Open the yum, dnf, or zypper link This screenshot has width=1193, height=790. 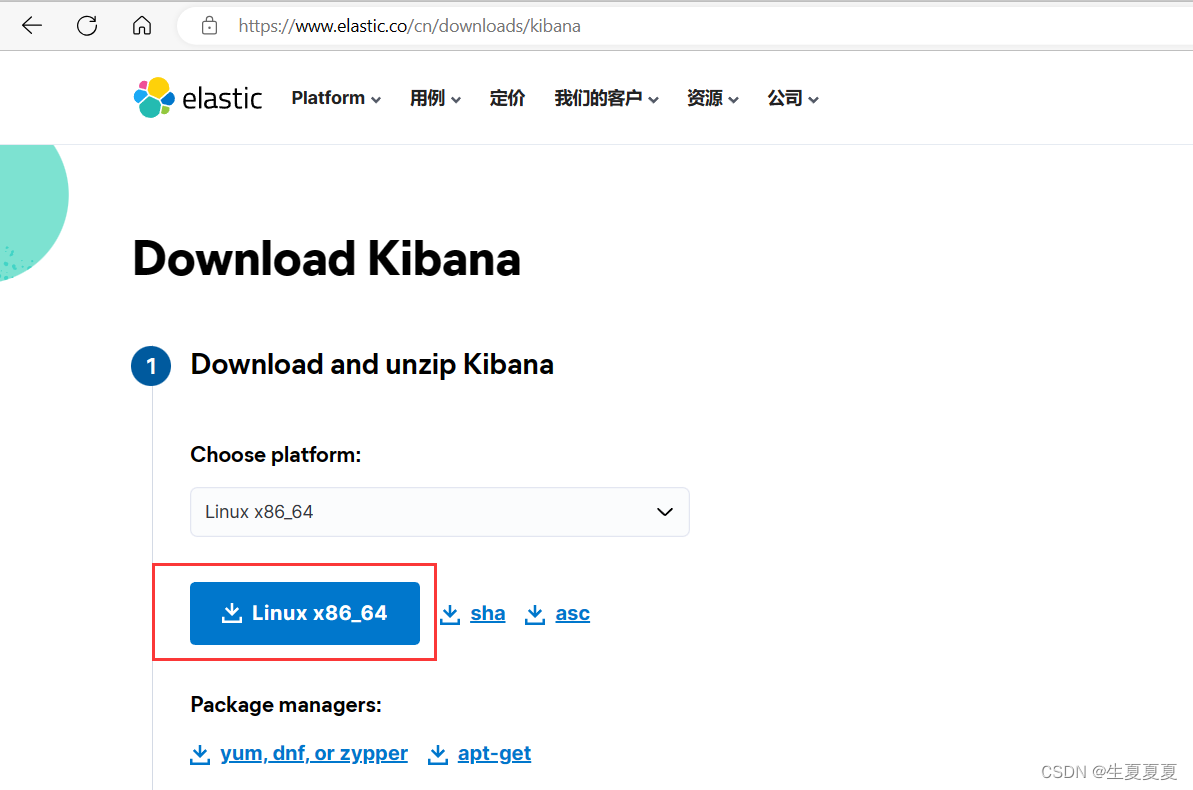(314, 753)
